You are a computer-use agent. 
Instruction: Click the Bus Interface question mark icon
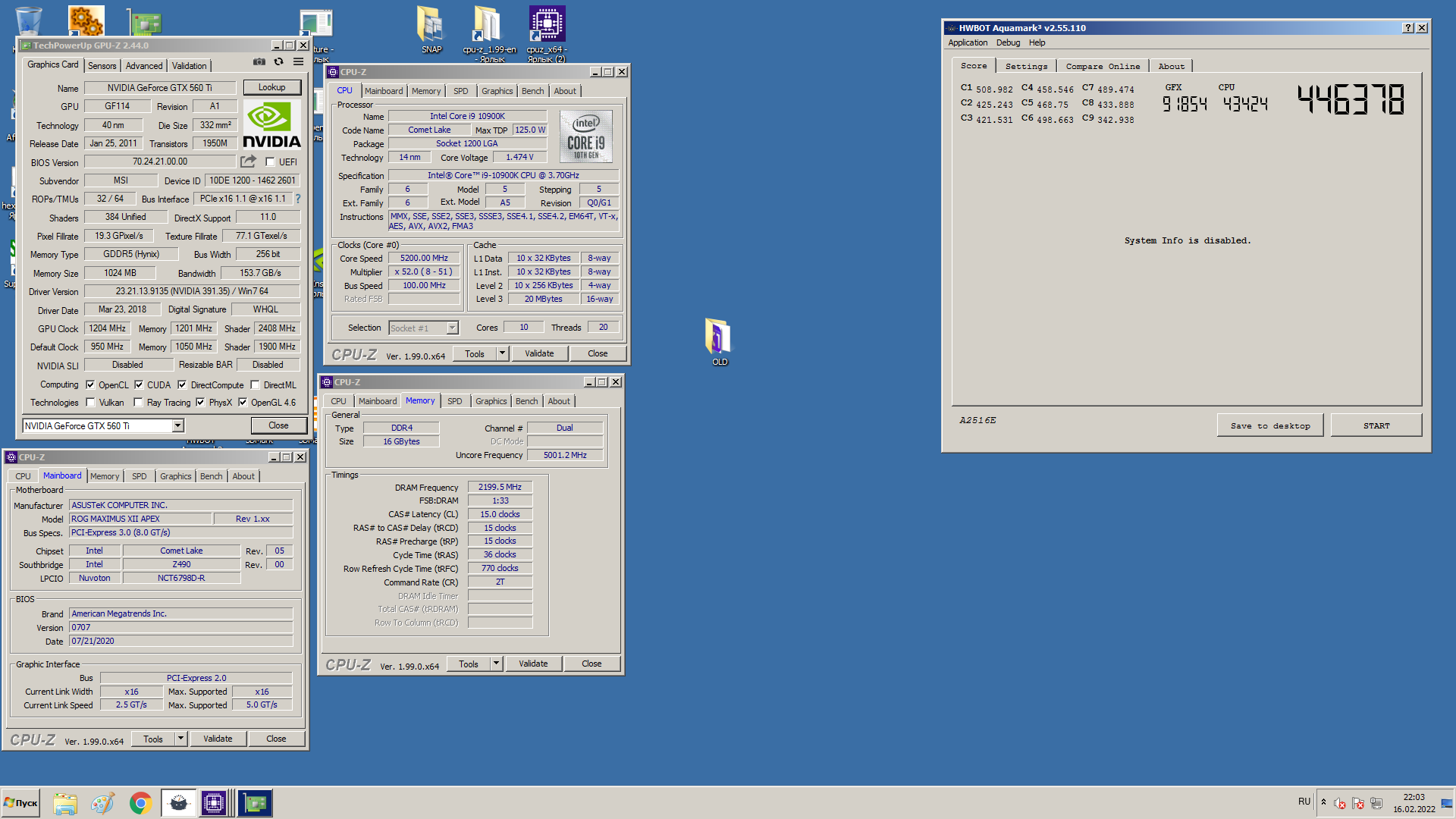(x=298, y=199)
